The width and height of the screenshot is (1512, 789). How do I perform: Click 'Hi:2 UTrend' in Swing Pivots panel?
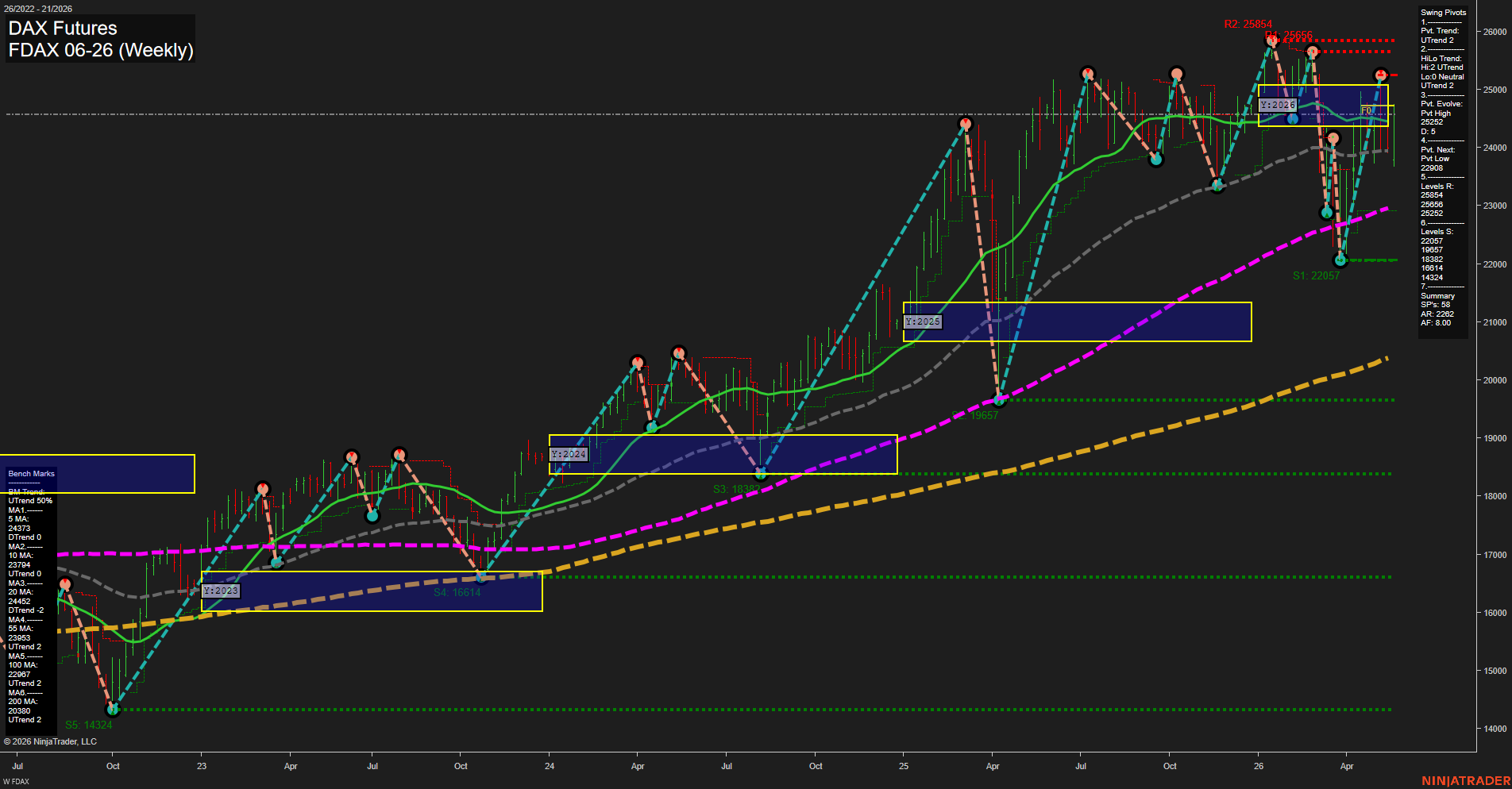click(1442, 67)
